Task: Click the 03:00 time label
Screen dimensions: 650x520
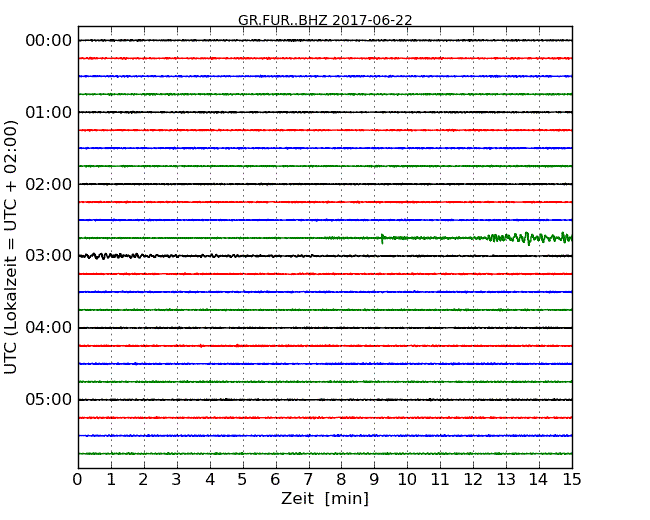Action: (49, 256)
